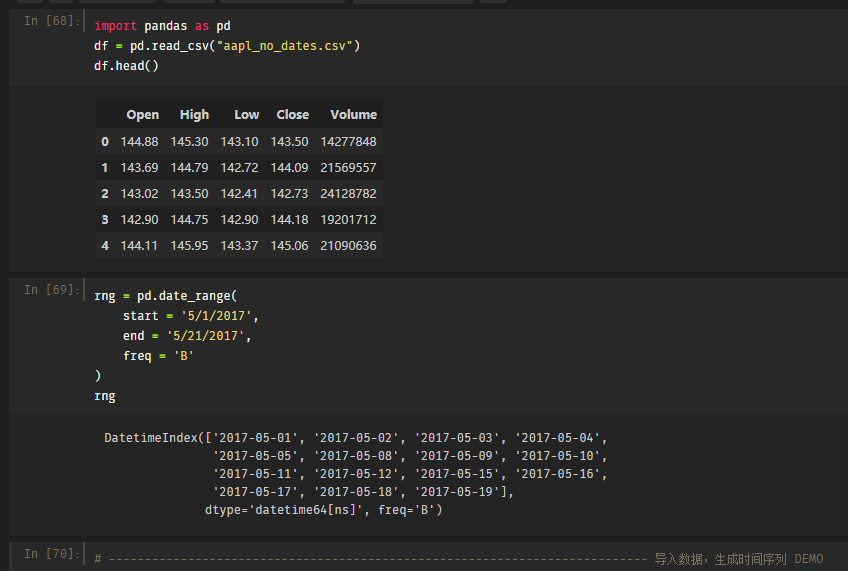Screen dimensions: 848x571
Task: Click row index 4 in the table
Action: pos(105,245)
